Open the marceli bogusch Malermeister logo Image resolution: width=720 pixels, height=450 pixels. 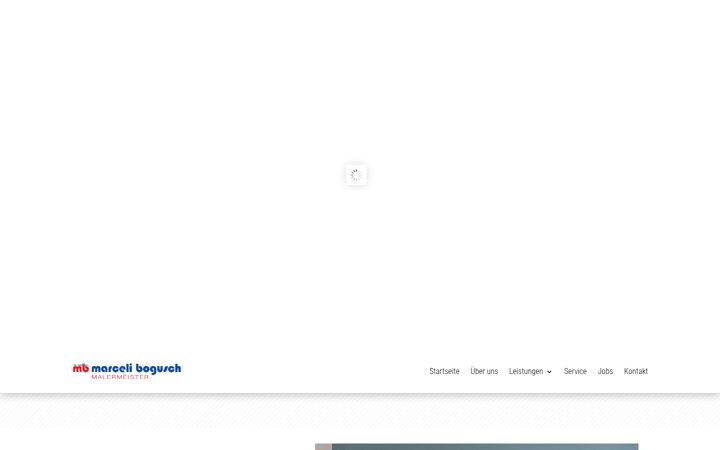coord(127,371)
